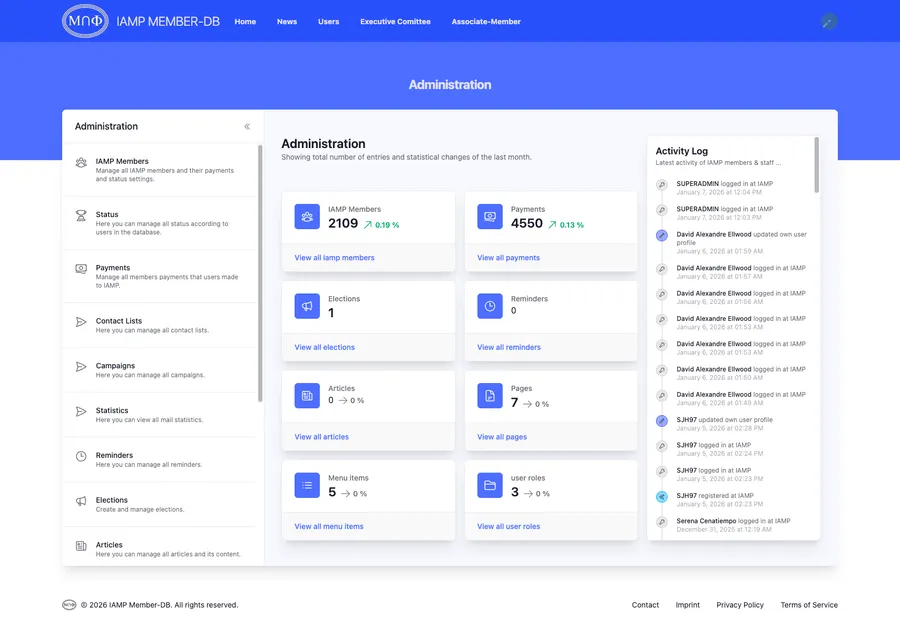
Task: Click the Campaigns paper-plane icon
Action: [x=81, y=366]
